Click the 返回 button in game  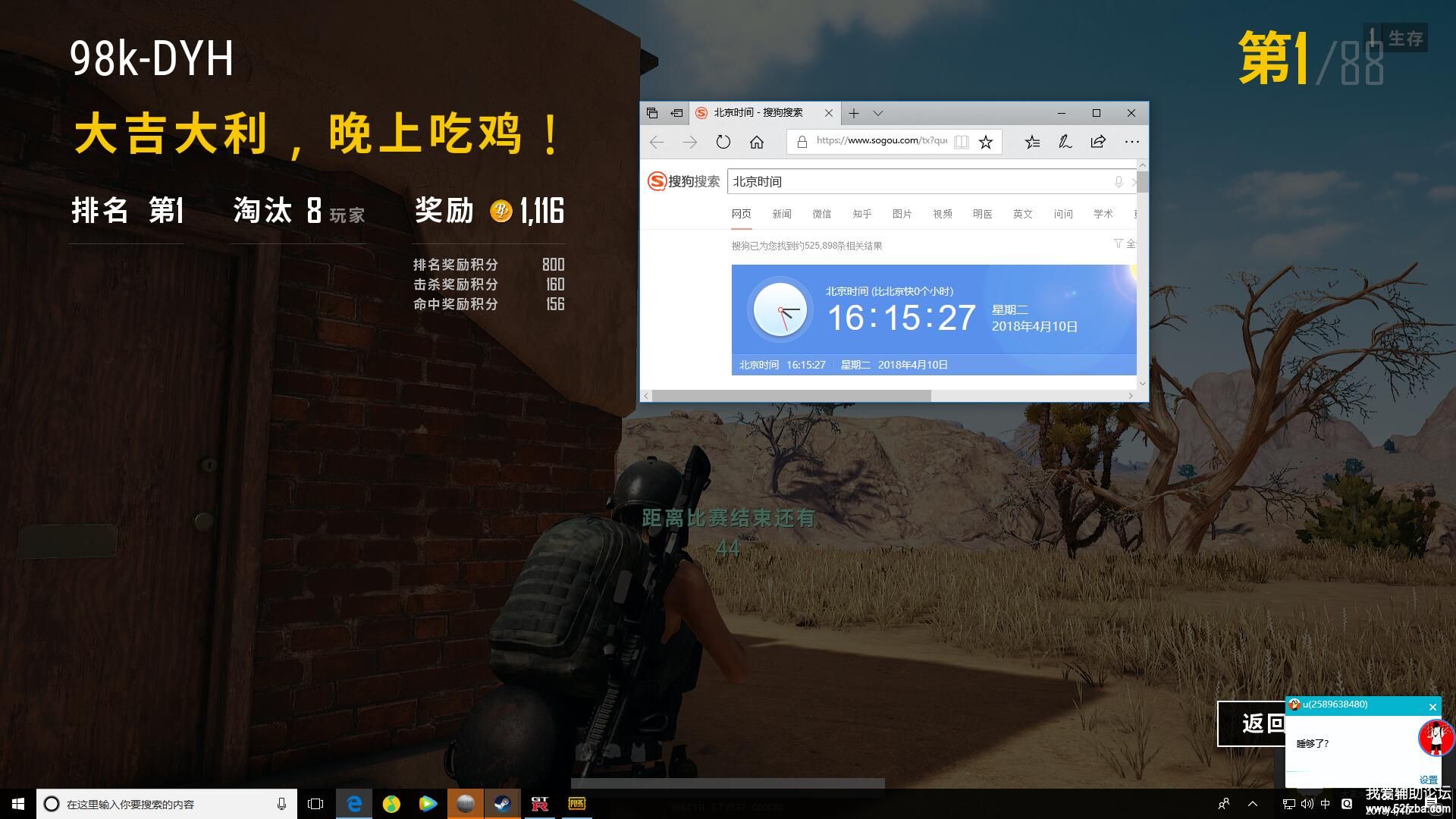point(1252,723)
